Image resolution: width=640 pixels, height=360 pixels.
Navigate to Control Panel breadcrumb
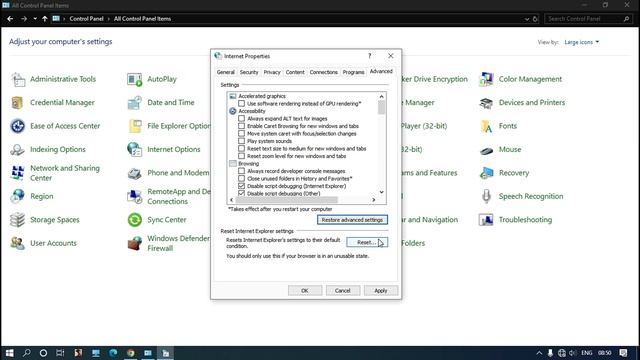87,19
